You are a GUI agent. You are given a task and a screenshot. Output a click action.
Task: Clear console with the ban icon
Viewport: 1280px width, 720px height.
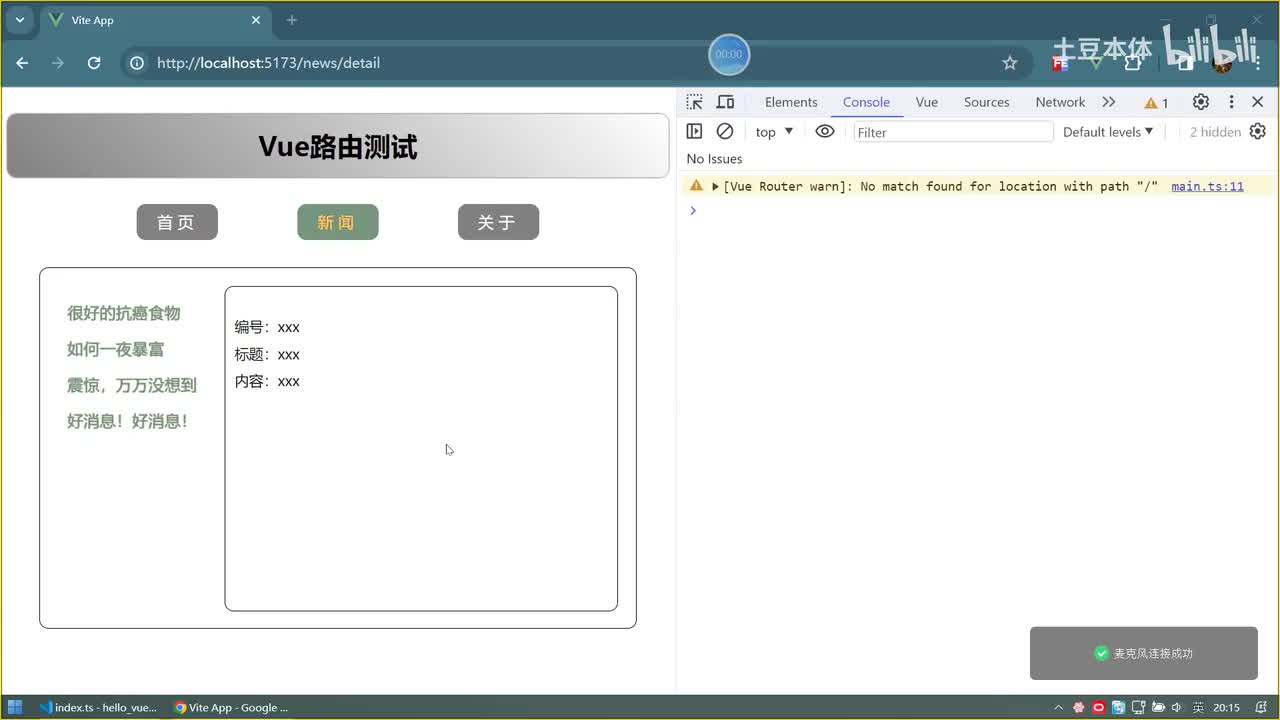pos(725,131)
